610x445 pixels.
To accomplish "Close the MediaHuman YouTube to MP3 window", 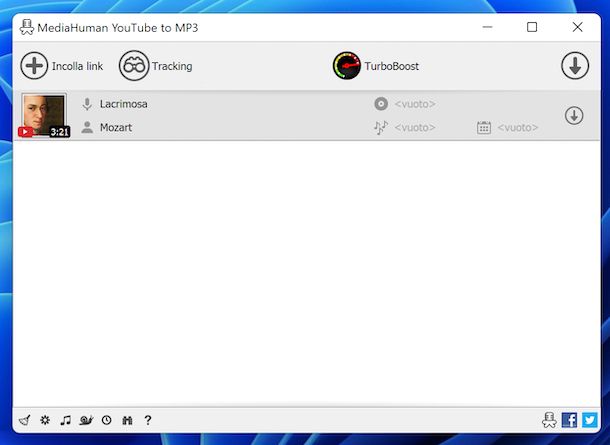I will pyautogui.click(x=578, y=27).
